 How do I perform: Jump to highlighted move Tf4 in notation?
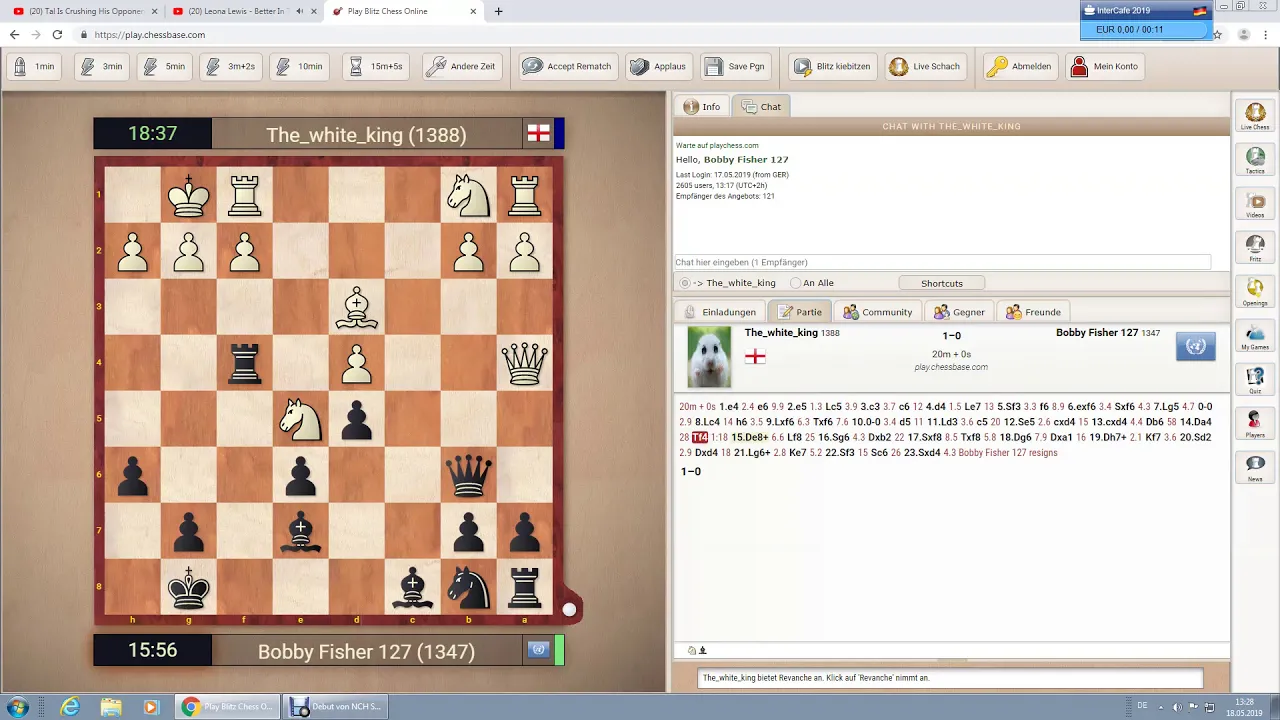click(x=699, y=438)
